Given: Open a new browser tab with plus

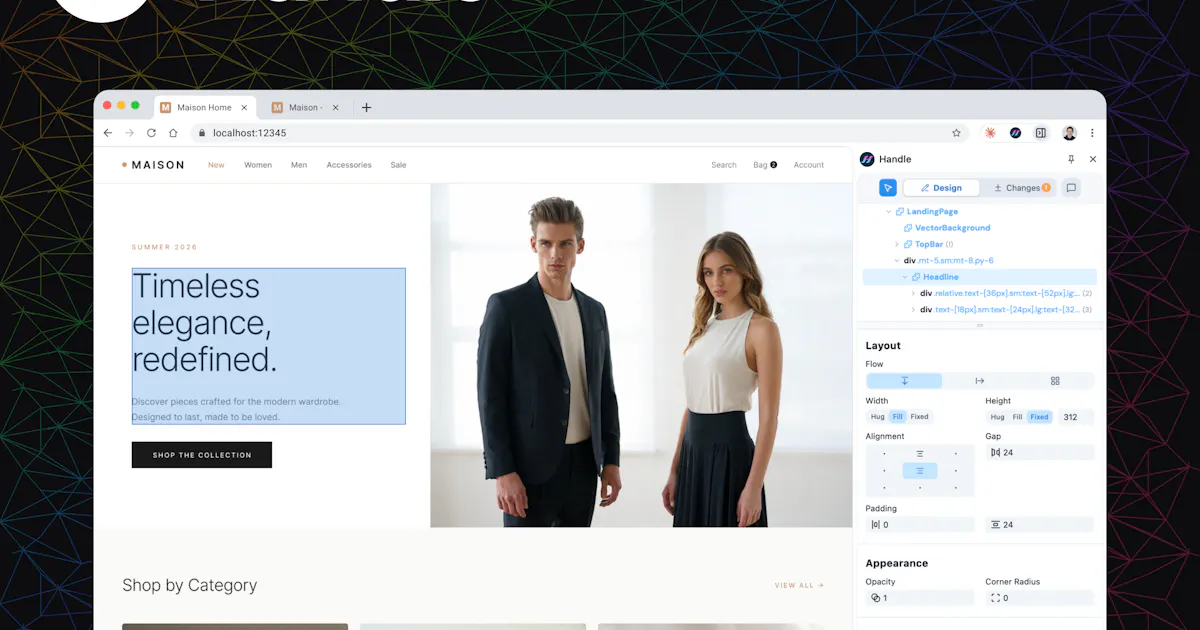Looking at the screenshot, I should pyautogui.click(x=366, y=108).
